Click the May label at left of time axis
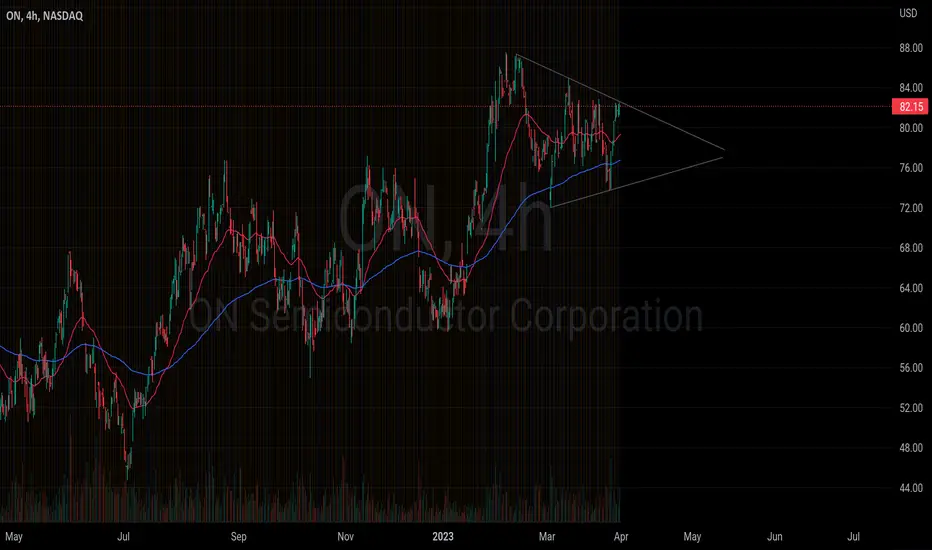The image size is (932, 550). [x=14, y=537]
